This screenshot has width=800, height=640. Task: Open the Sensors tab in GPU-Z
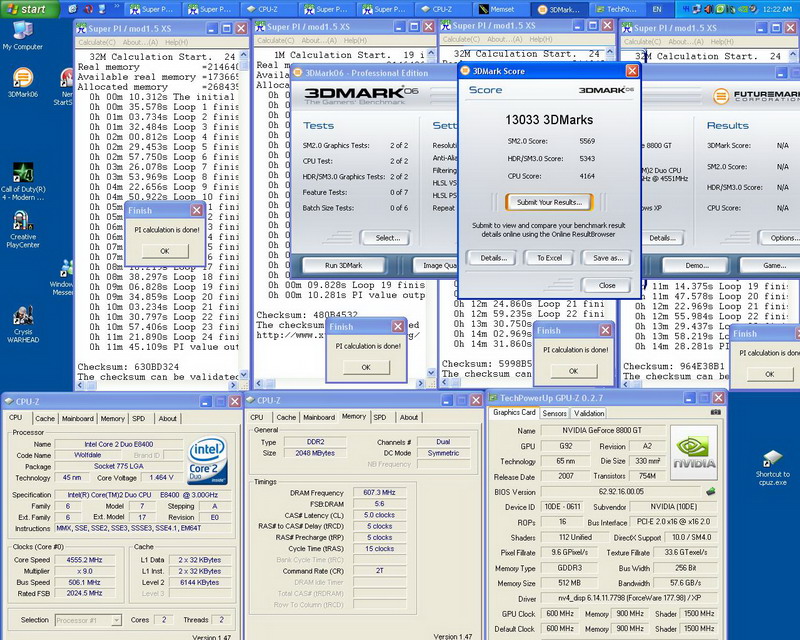[x=554, y=413]
